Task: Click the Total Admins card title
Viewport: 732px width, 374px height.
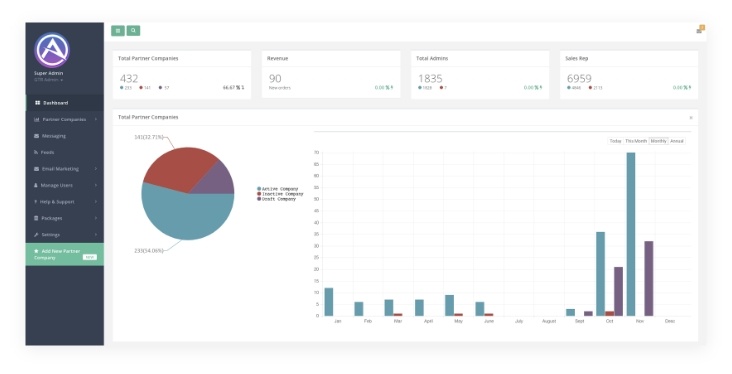Action: click(x=432, y=58)
